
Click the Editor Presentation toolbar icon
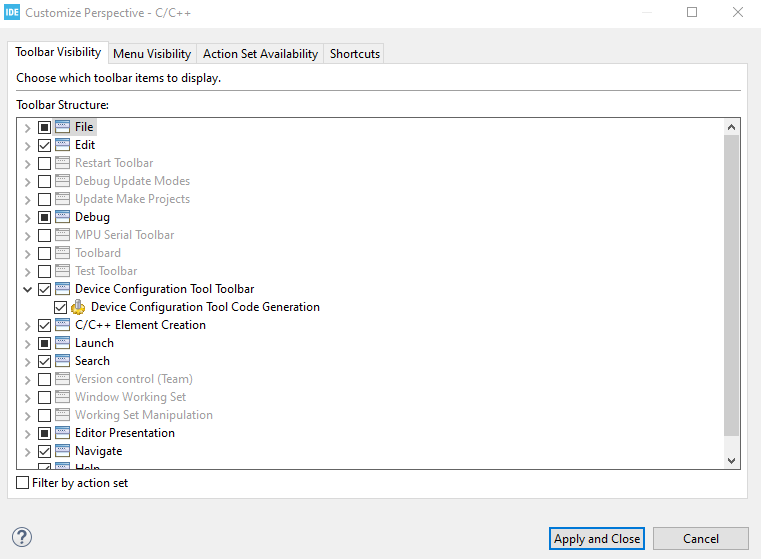pyautogui.click(x=62, y=433)
